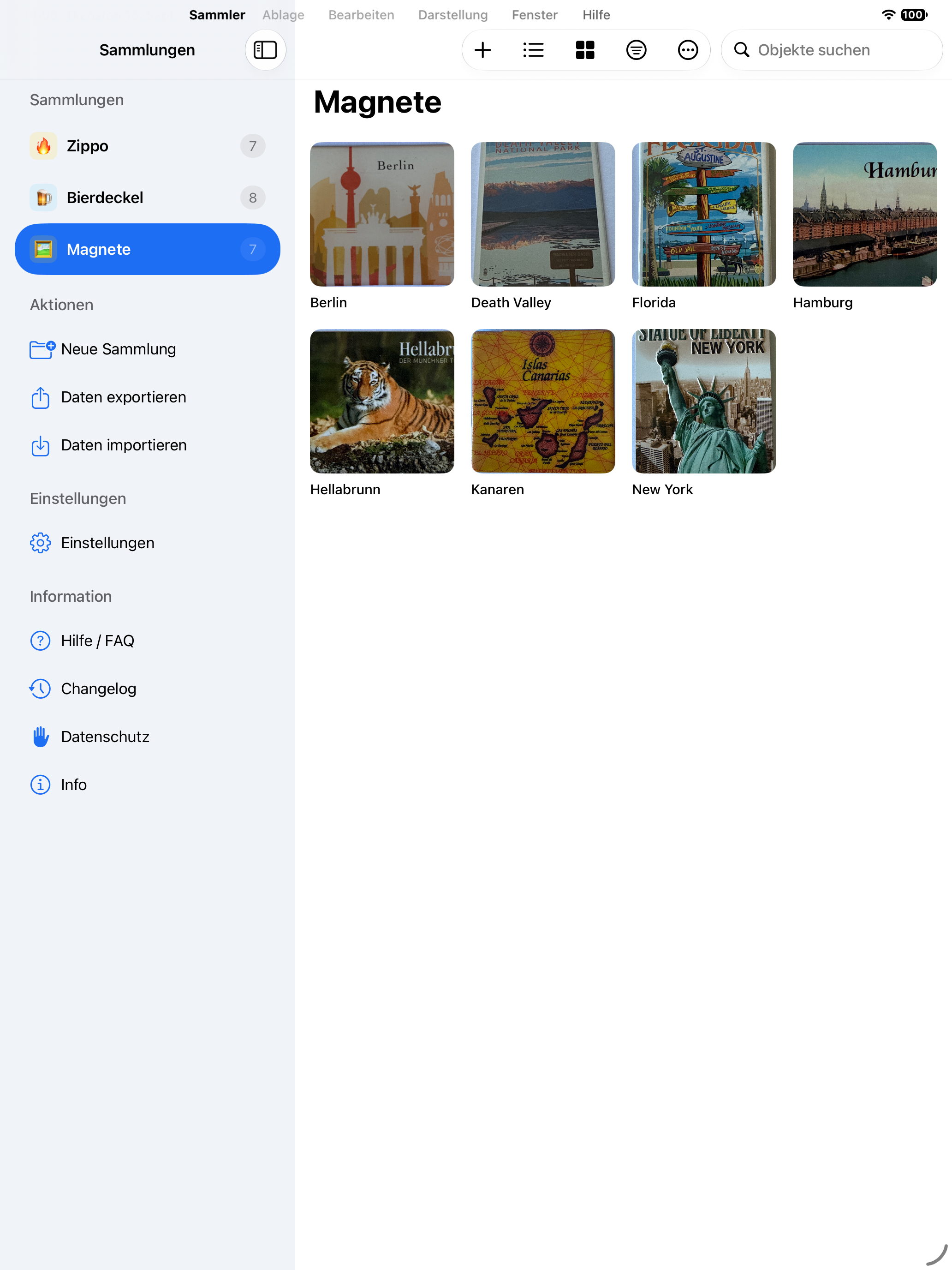Click the Info circle icon
Viewport: 952px width, 1270px height.
pyautogui.click(x=40, y=784)
